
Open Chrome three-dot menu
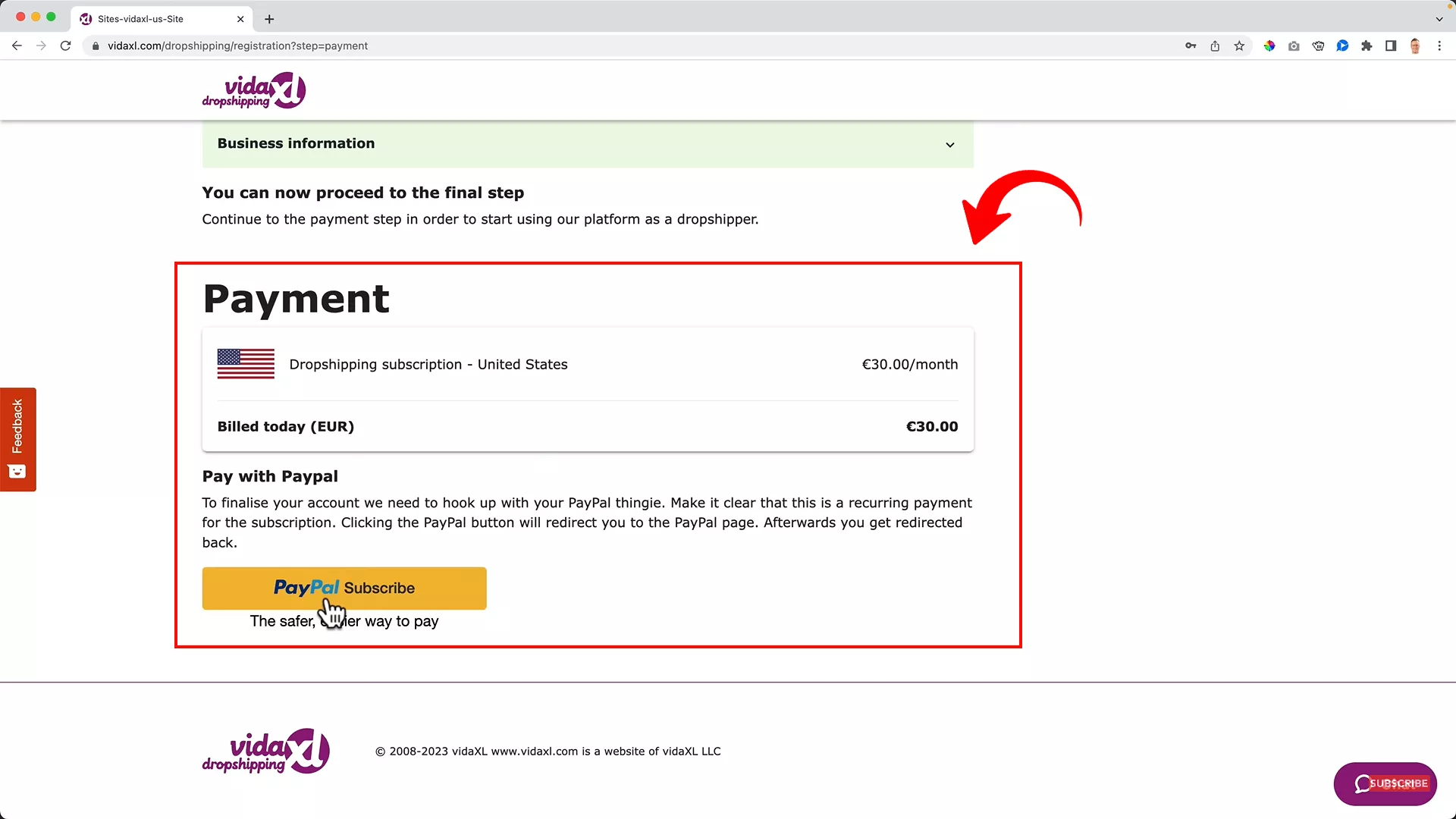click(1439, 45)
